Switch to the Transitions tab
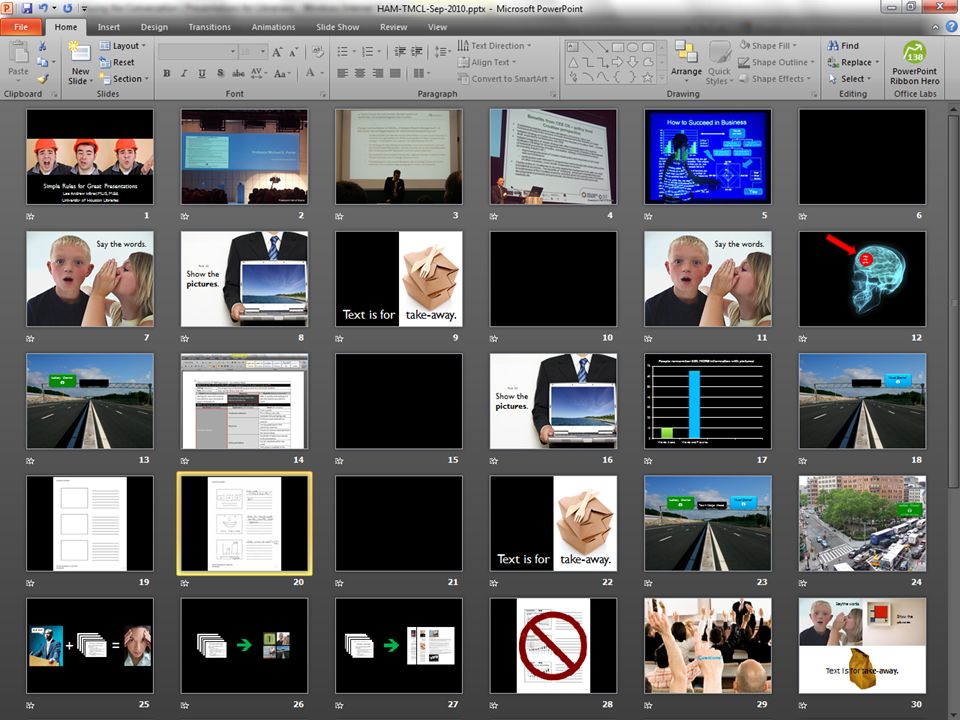 pyautogui.click(x=209, y=27)
